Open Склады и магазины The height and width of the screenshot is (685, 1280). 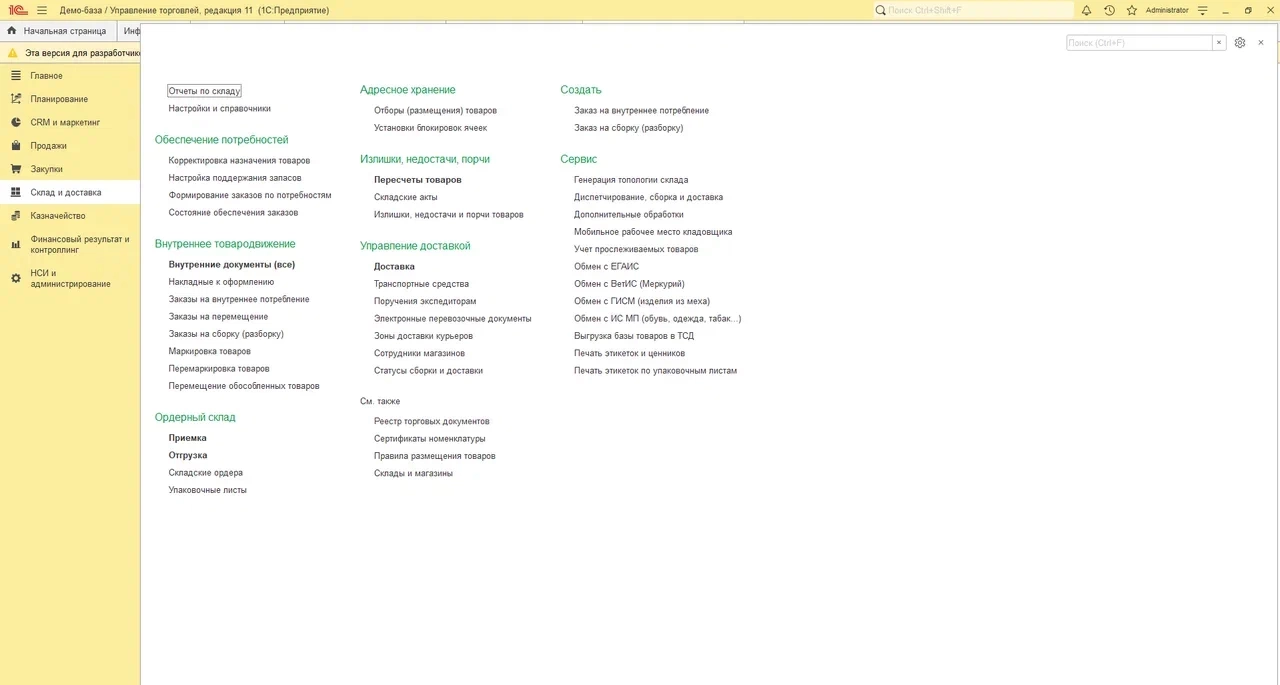413,473
